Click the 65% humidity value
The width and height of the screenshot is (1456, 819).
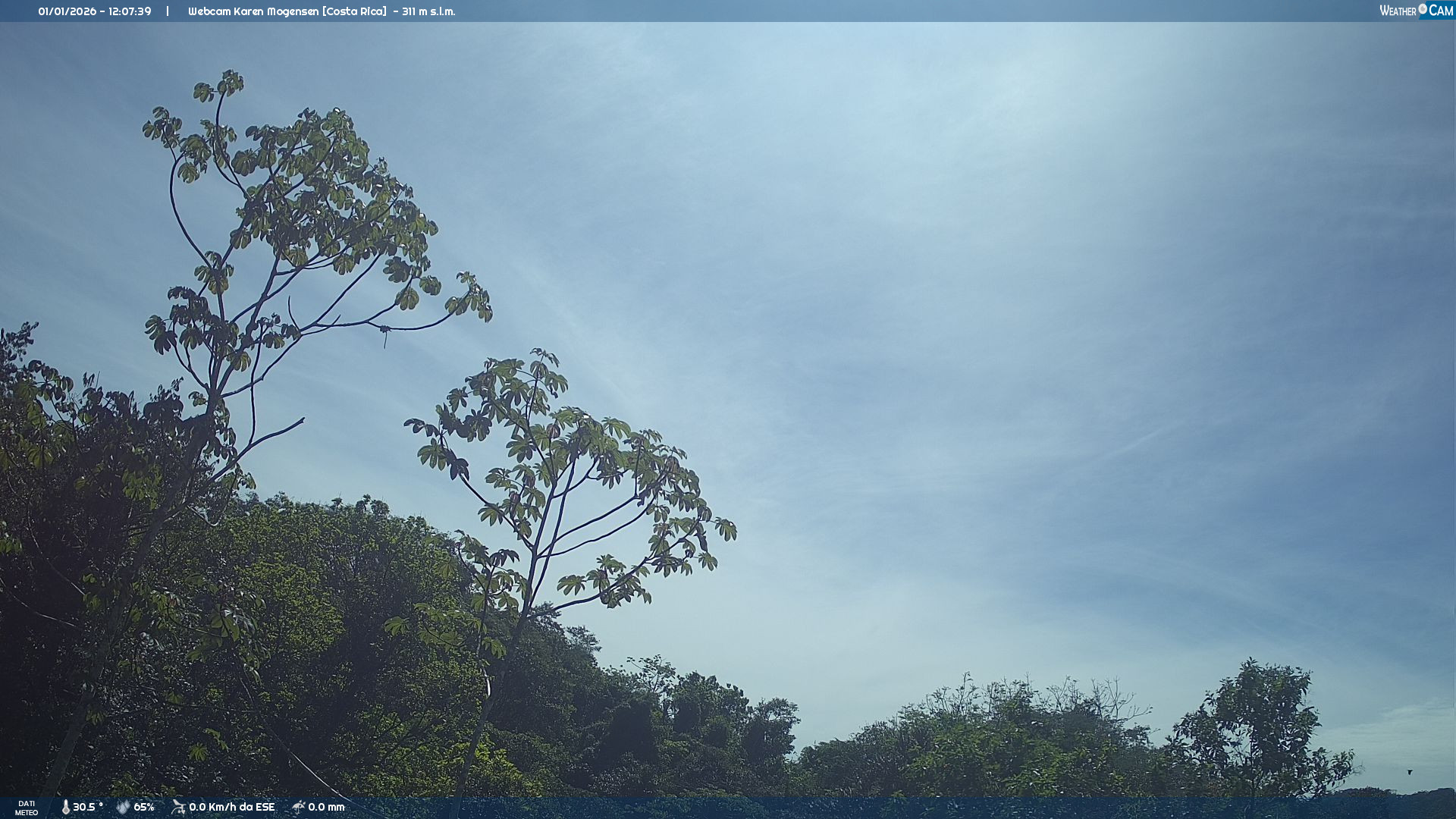[144, 807]
